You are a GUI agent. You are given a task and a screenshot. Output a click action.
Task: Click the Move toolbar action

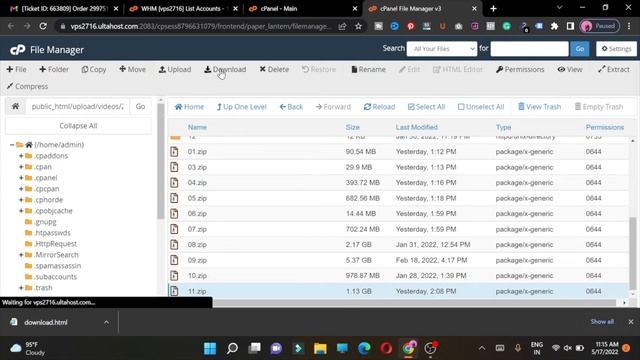132,69
